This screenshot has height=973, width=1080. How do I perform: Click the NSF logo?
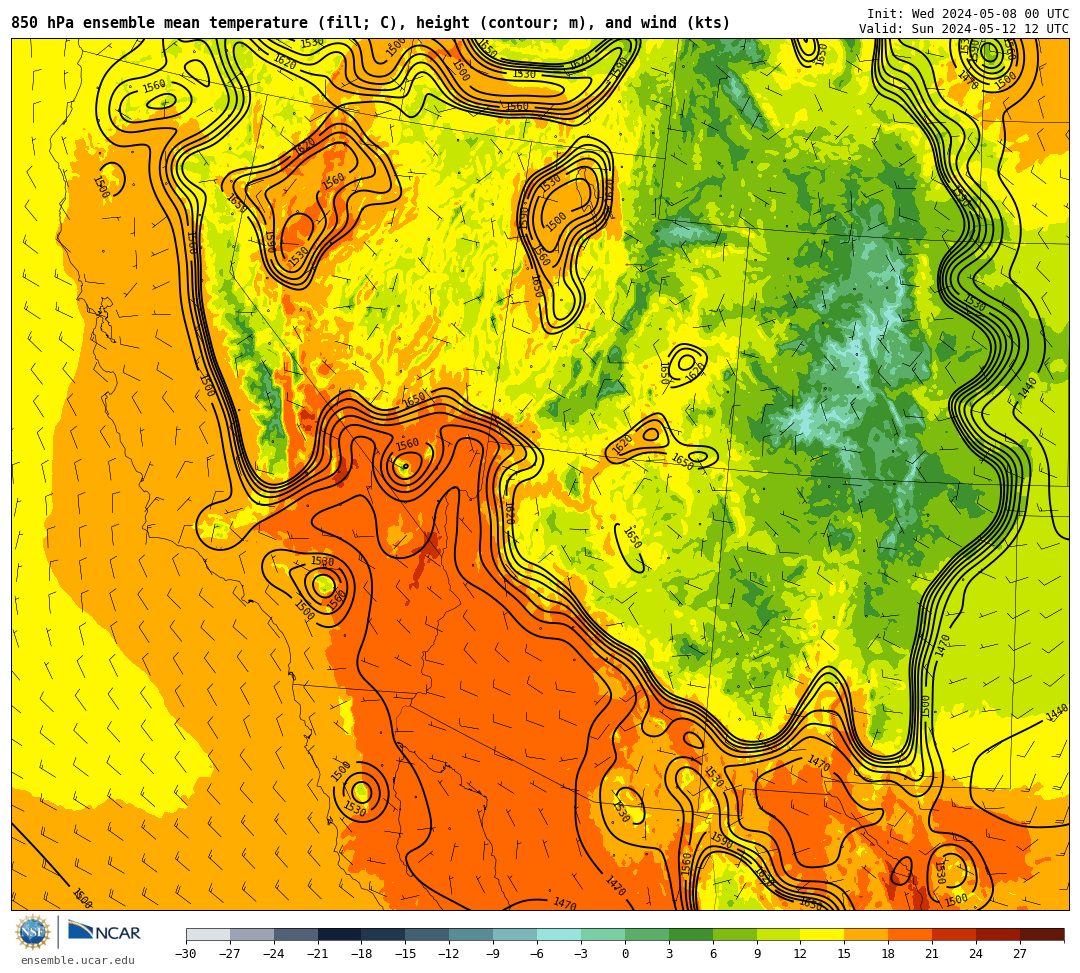point(32,932)
